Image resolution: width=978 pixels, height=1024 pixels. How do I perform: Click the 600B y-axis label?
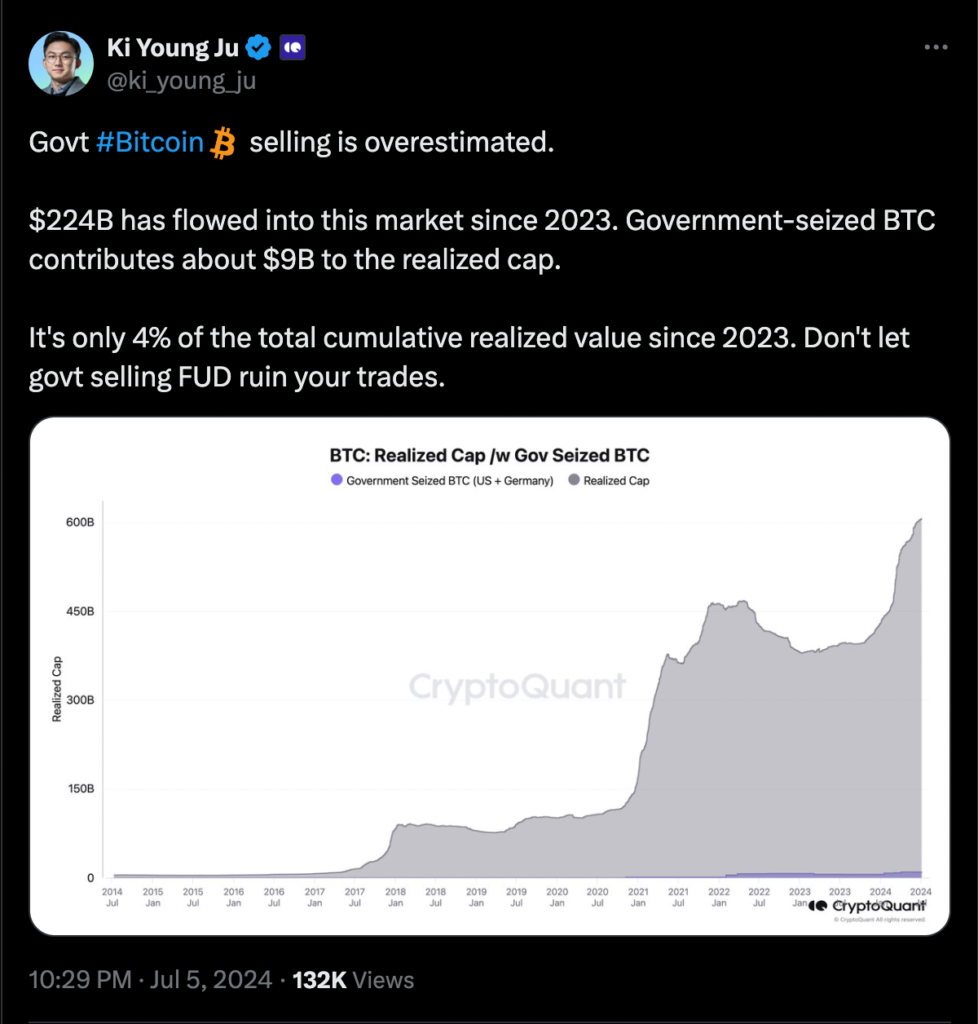click(80, 522)
